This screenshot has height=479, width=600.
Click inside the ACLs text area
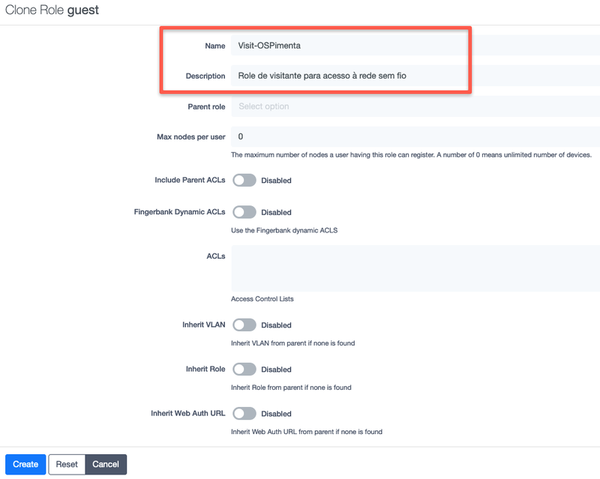tap(413, 268)
